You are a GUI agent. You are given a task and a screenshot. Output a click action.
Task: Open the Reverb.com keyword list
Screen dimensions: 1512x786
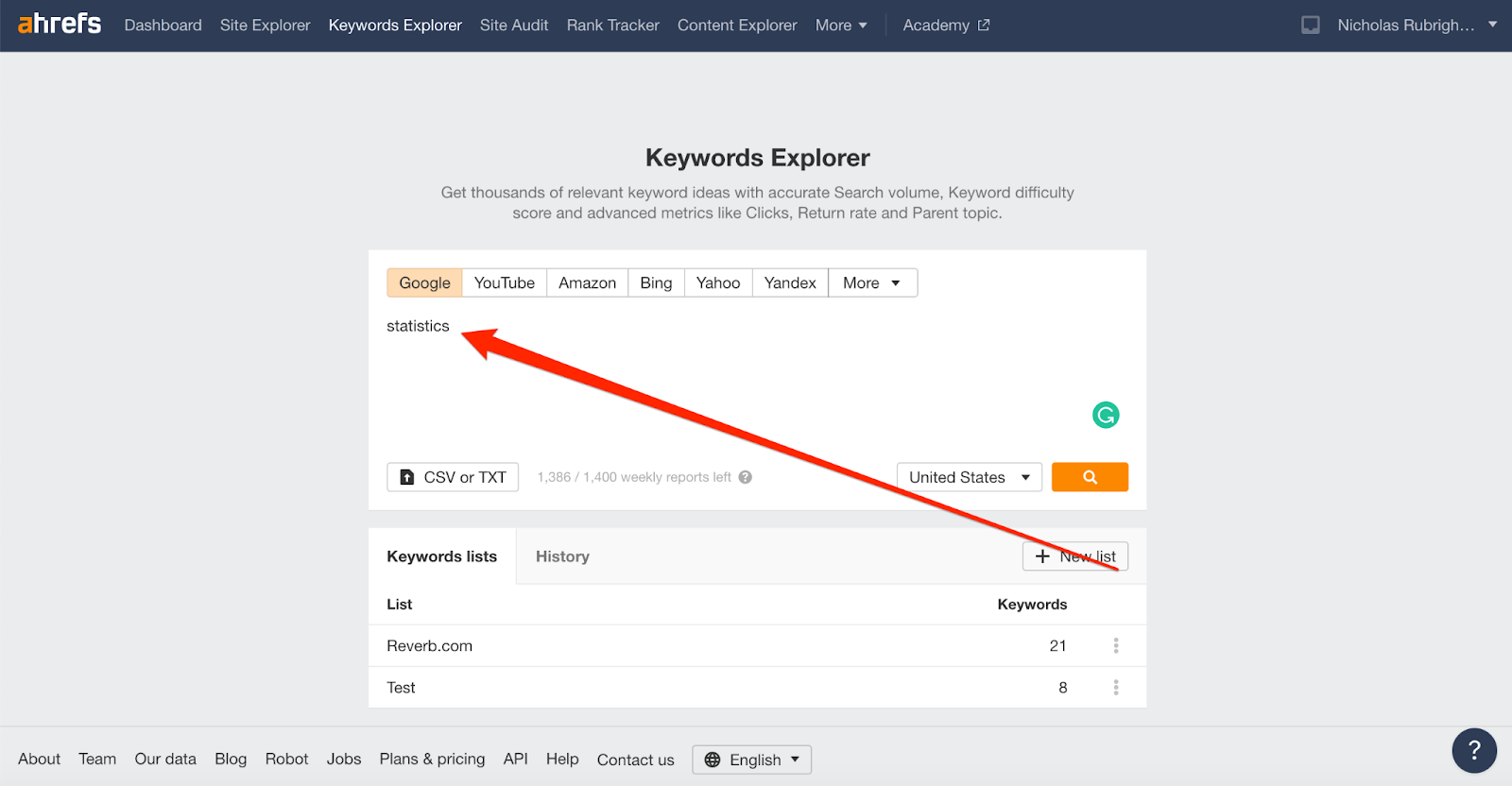[429, 646]
